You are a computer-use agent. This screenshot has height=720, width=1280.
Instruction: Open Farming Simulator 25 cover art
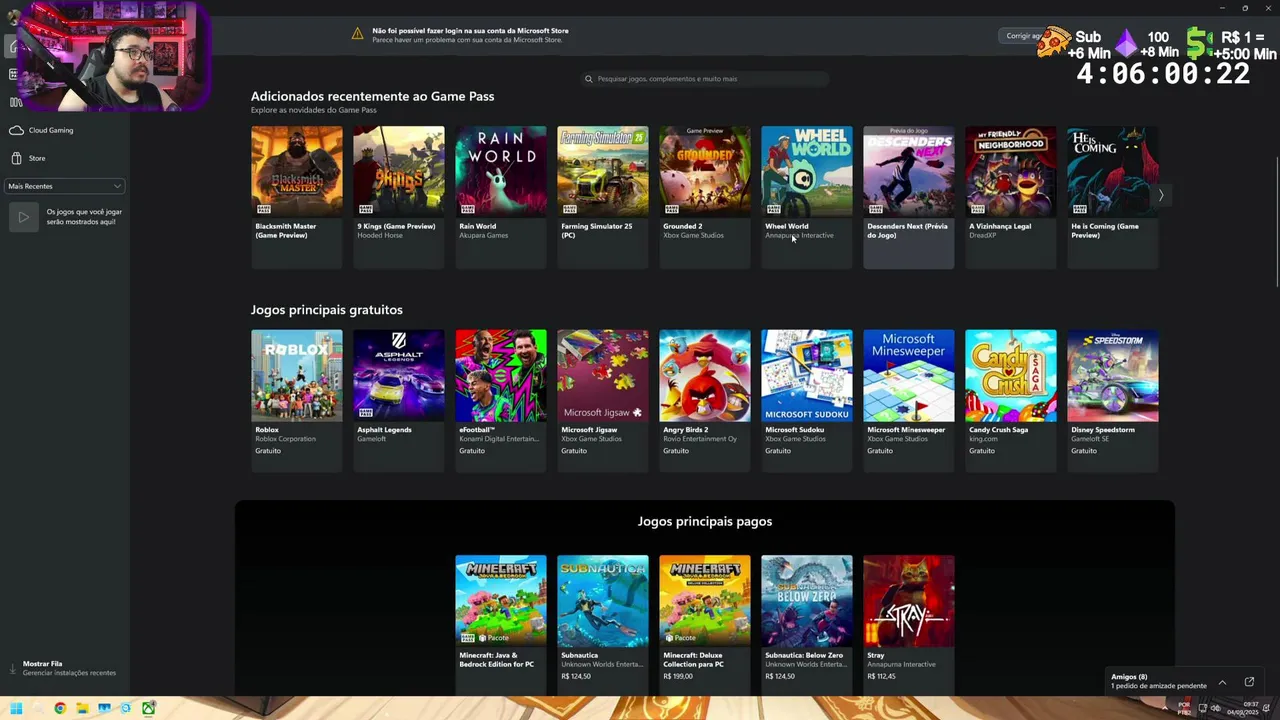point(602,171)
